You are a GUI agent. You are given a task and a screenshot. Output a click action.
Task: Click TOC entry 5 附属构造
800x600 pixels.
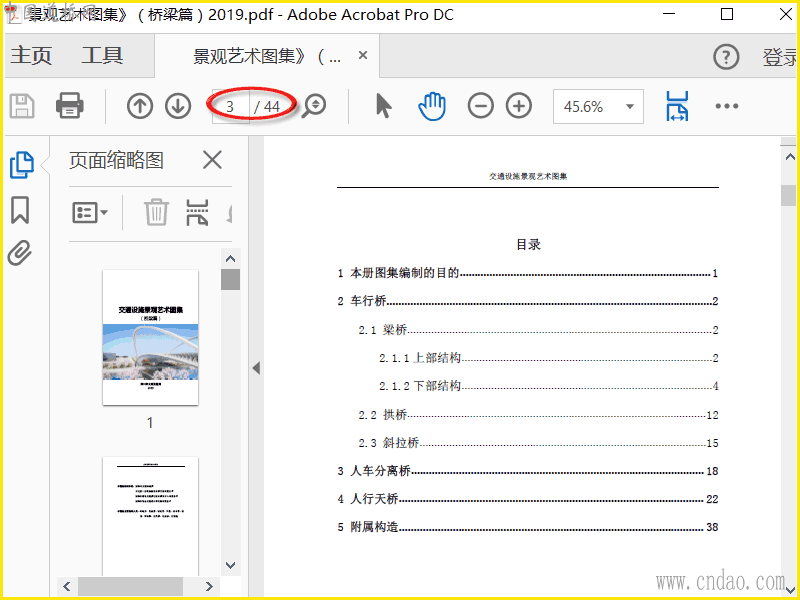click(x=528, y=527)
